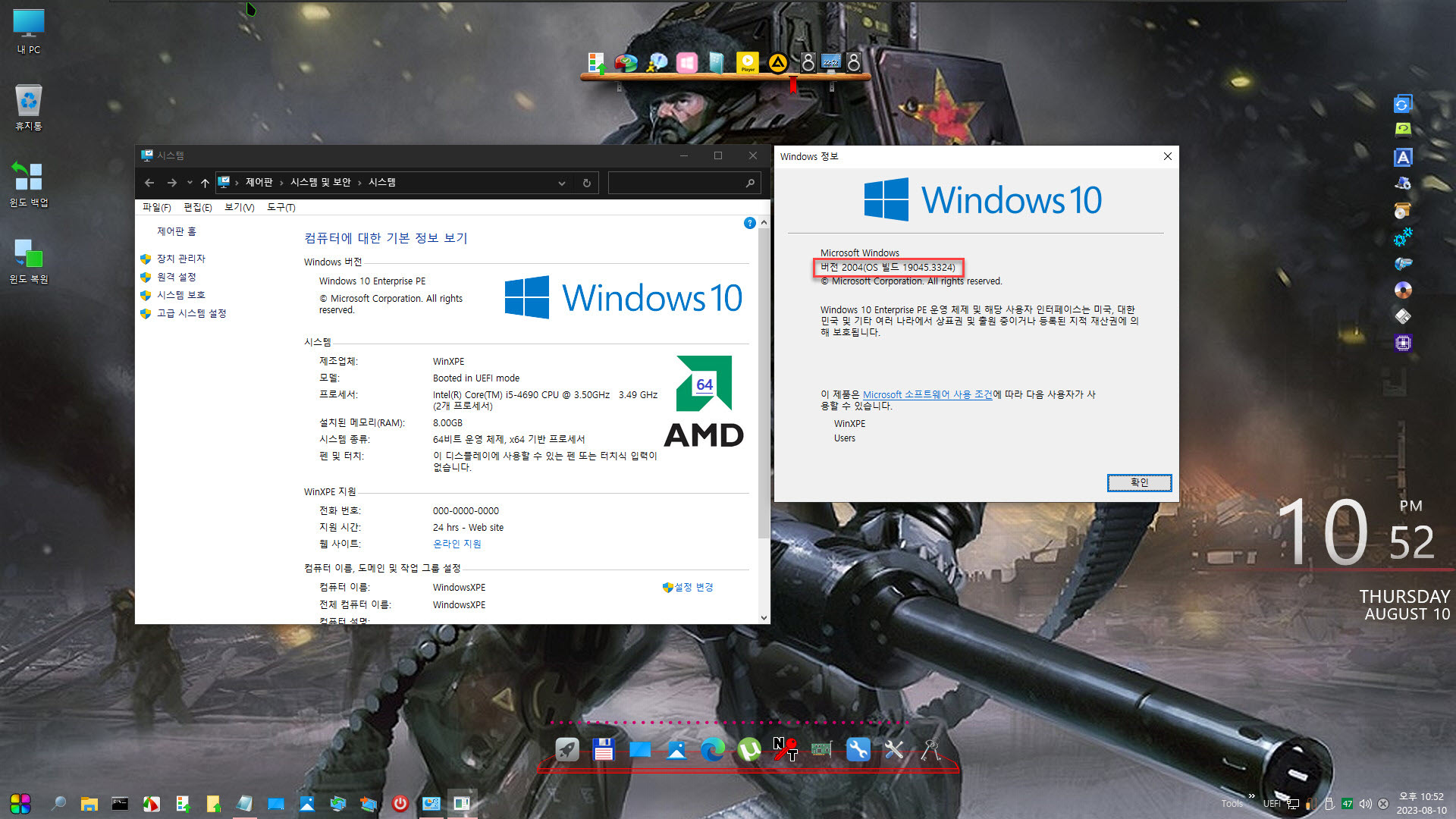This screenshot has height=819, width=1456.
Task: Open the magnifier search icon on the taskbar
Action: coord(58,803)
